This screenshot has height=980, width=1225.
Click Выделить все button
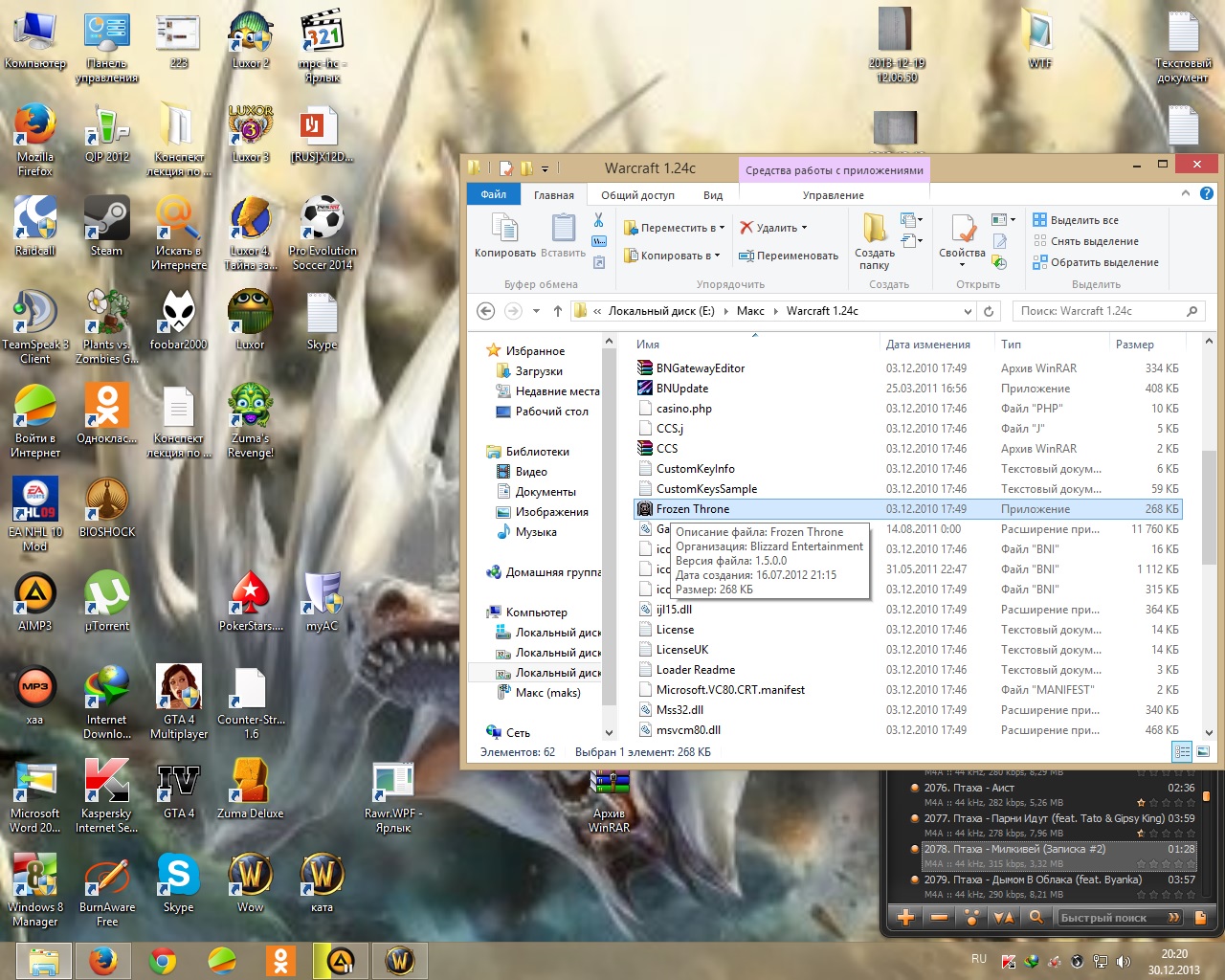(1076, 220)
